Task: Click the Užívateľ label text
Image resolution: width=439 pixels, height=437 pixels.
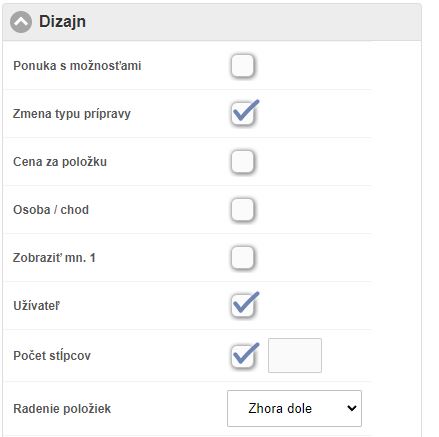Action: click(36, 306)
